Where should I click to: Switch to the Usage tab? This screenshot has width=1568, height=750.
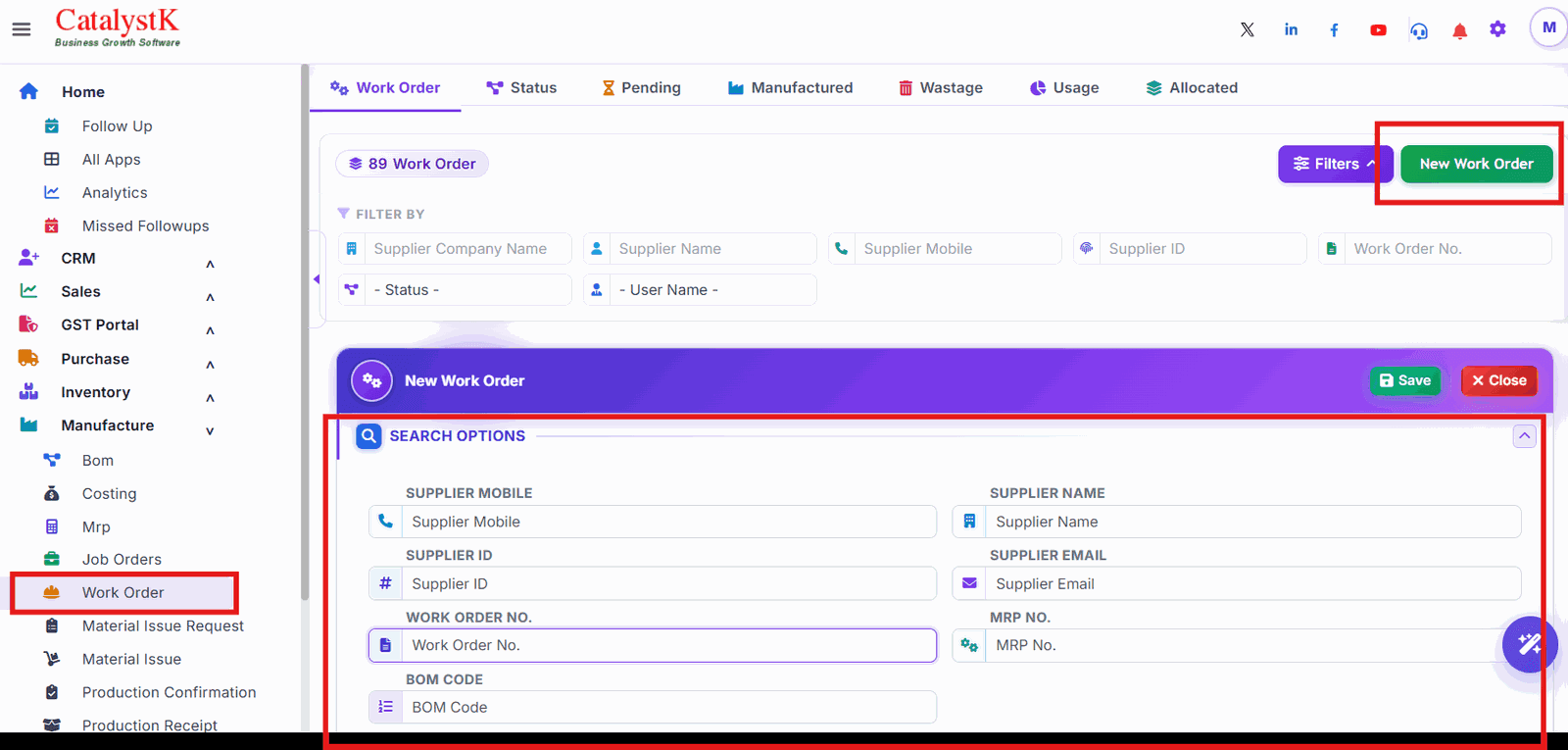click(x=1064, y=87)
